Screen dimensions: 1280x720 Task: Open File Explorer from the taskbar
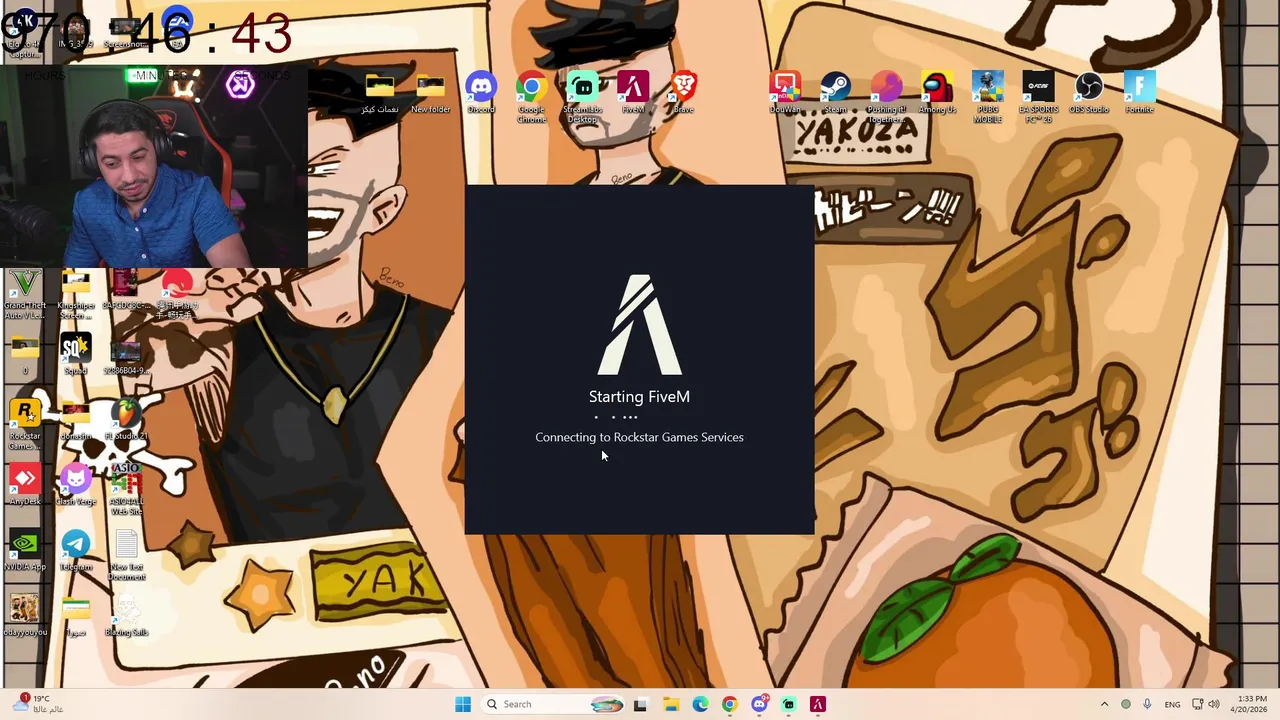(x=670, y=704)
